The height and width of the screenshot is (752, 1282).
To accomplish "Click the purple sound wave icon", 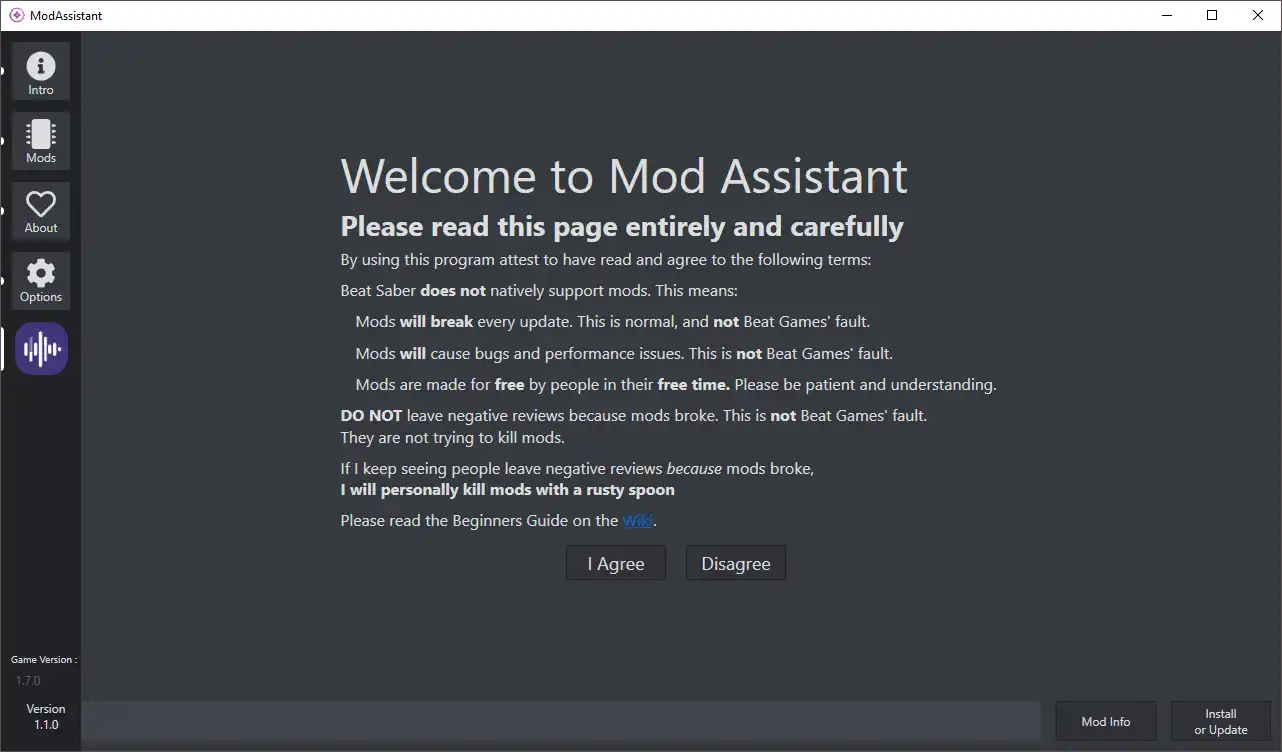I will point(41,349).
